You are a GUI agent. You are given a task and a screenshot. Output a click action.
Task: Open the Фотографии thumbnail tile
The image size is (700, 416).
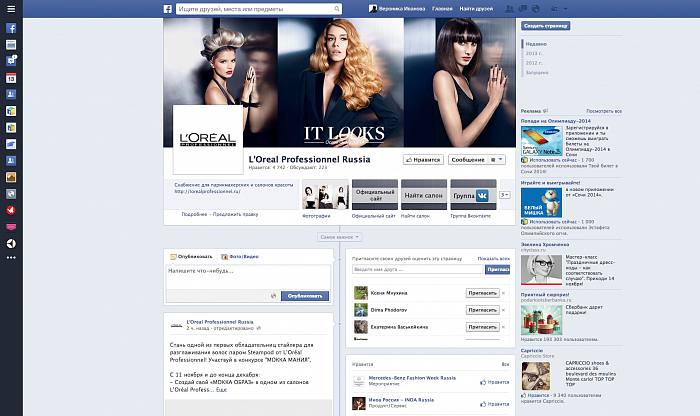tap(325, 195)
